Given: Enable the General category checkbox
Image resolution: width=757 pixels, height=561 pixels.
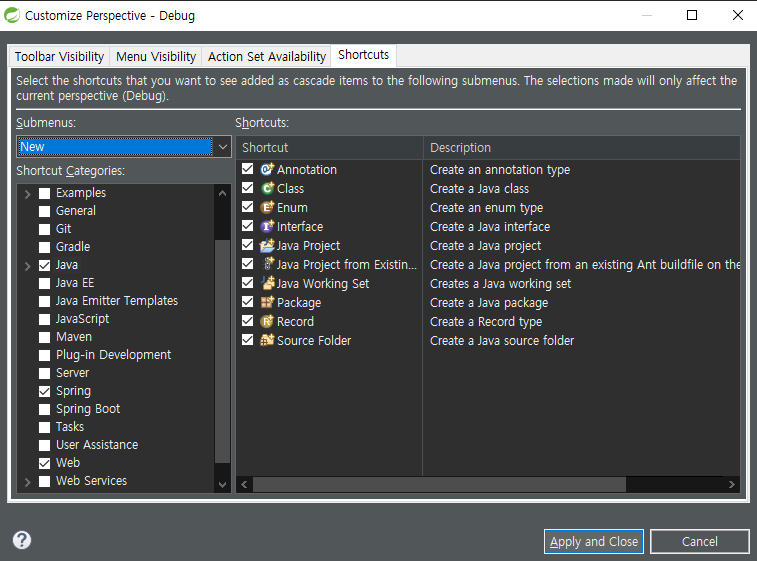Looking at the screenshot, I should click(x=44, y=211).
